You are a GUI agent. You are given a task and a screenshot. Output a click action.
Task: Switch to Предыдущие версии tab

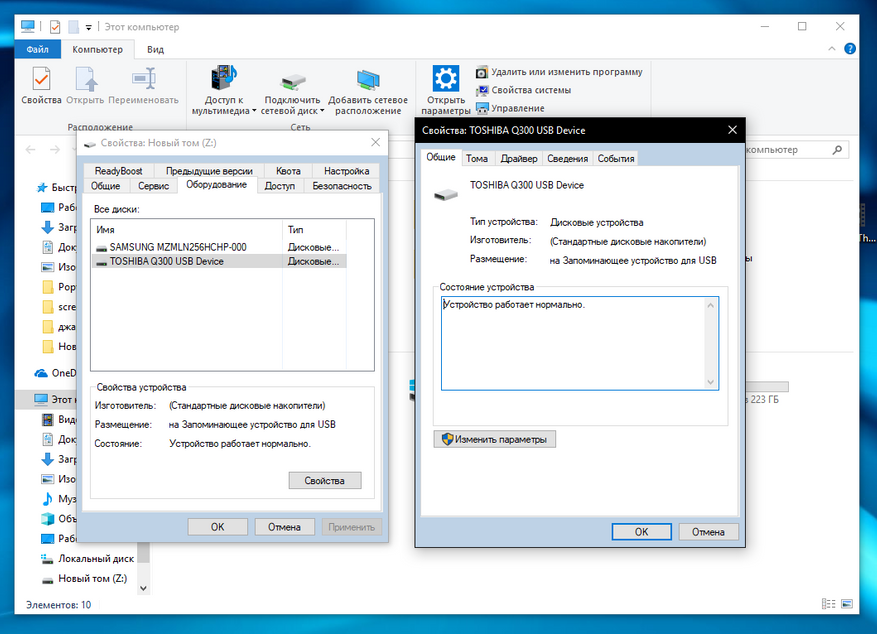coord(209,171)
